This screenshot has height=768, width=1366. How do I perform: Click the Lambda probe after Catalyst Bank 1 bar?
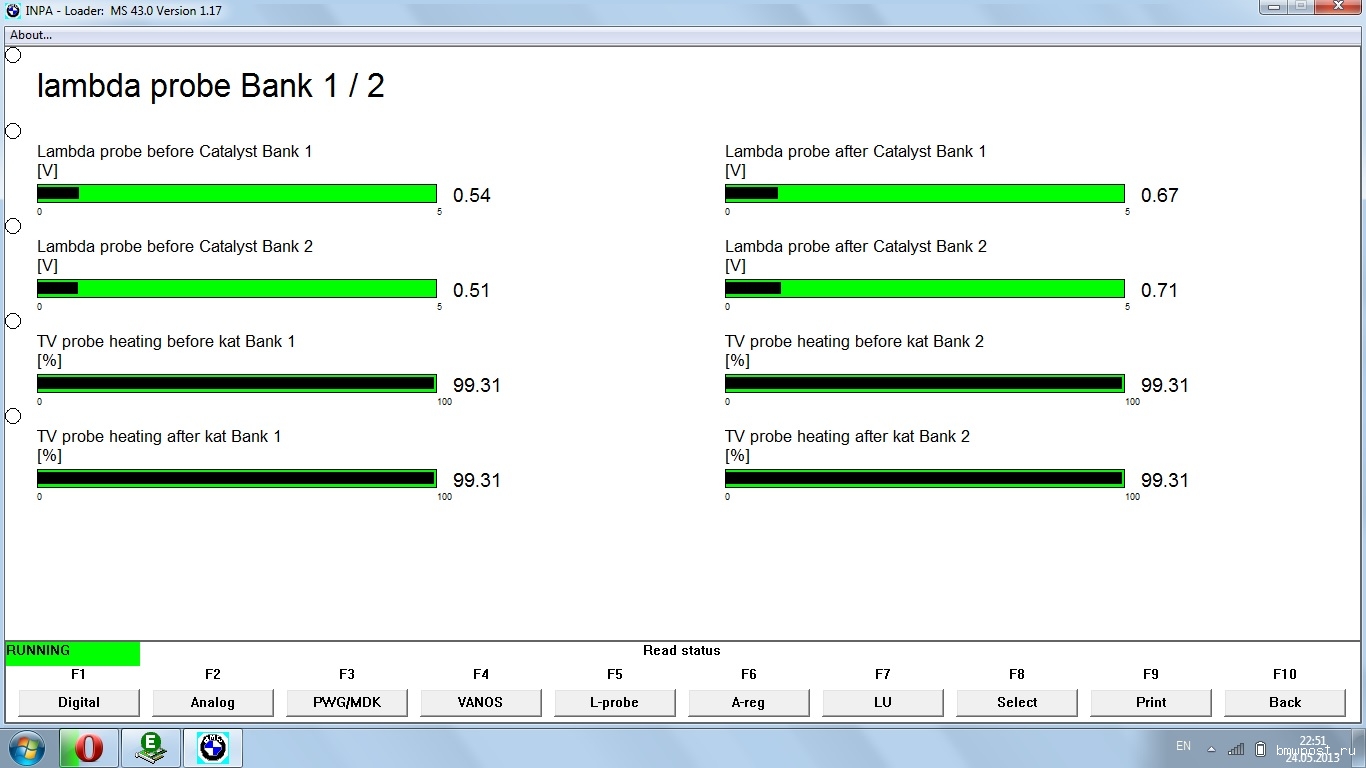click(x=924, y=194)
